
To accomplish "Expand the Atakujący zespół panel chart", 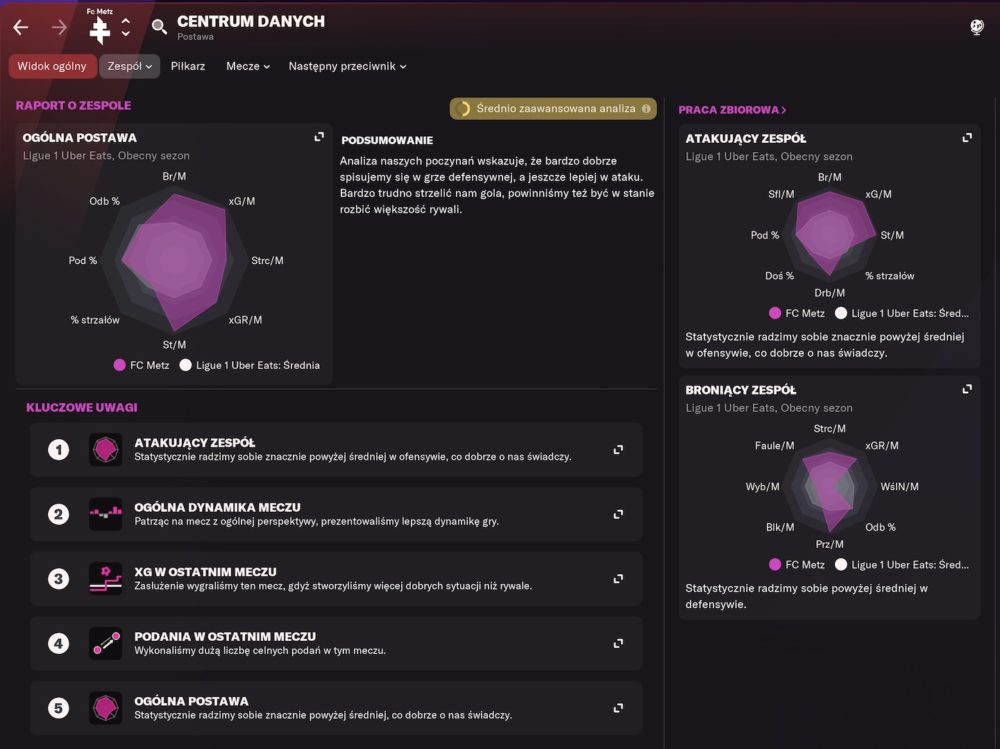I will [x=967, y=138].
